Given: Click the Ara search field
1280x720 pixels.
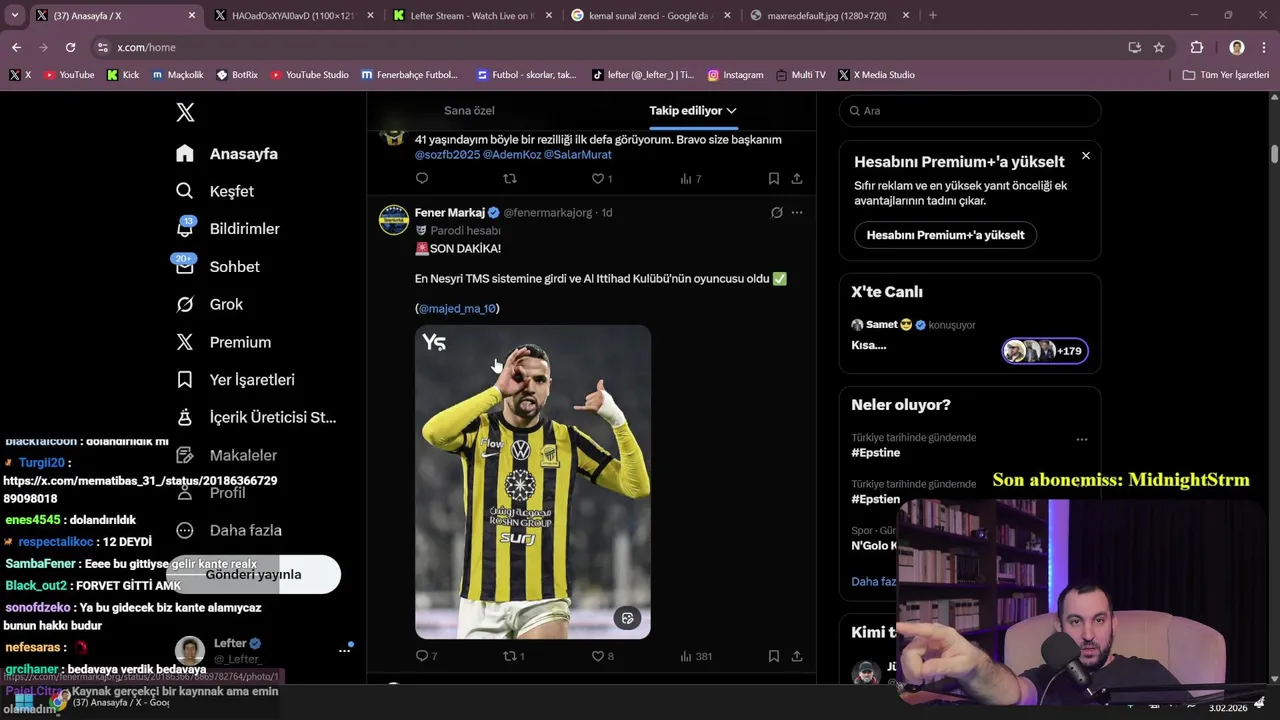Looking at the screenshot, I should [x=970, y=111].
